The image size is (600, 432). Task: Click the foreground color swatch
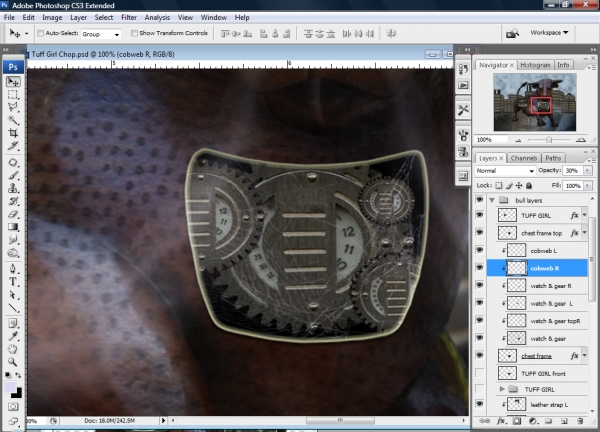pos(10,386)
